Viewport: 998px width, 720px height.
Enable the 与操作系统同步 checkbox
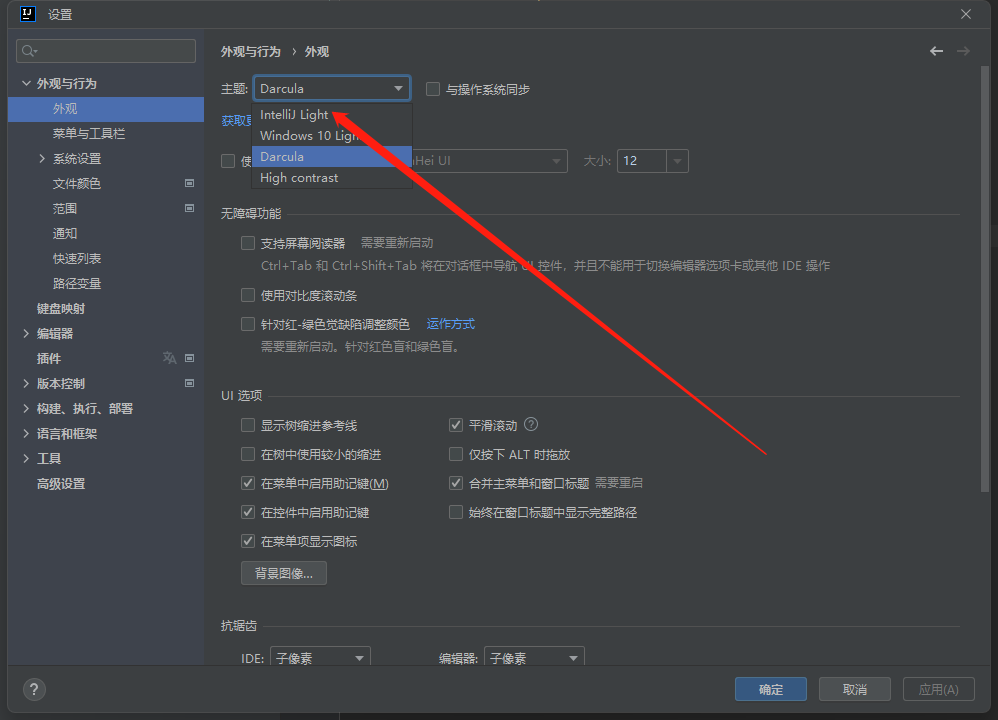click(x=433, y=89)
